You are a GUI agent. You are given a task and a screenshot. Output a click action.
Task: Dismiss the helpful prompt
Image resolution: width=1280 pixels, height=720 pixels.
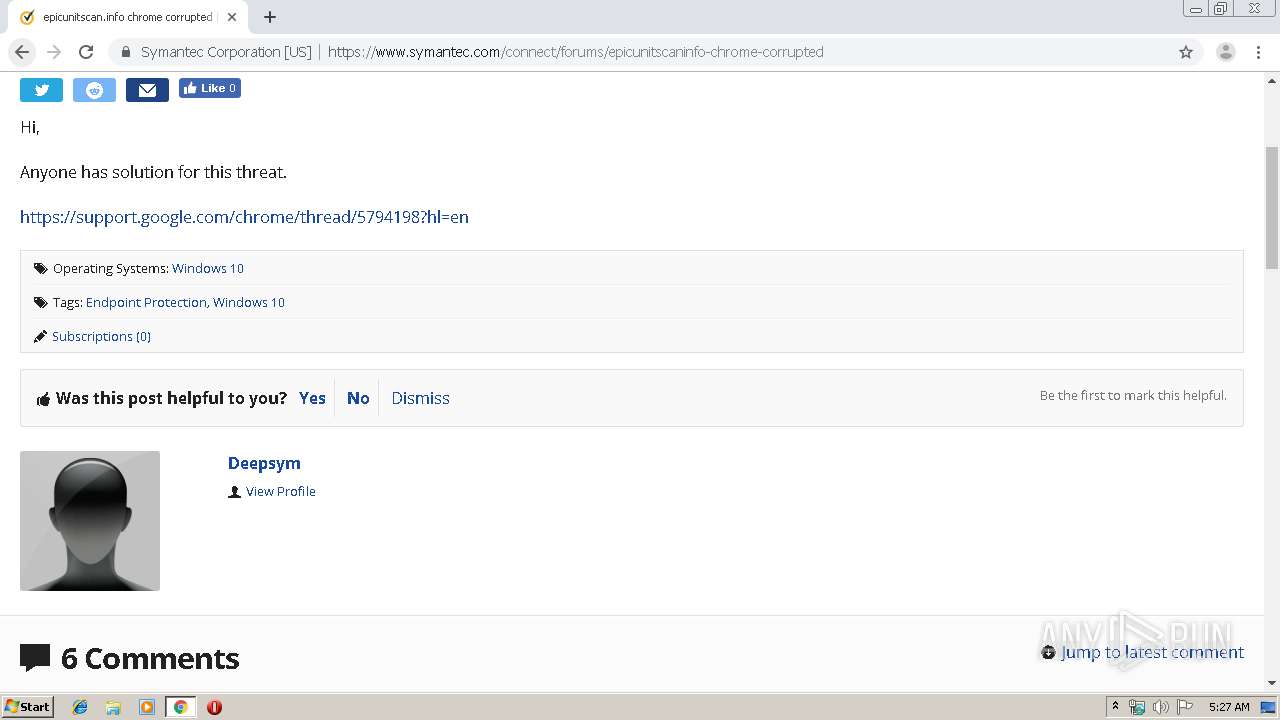pyautogui.click(x=420, y=398)
